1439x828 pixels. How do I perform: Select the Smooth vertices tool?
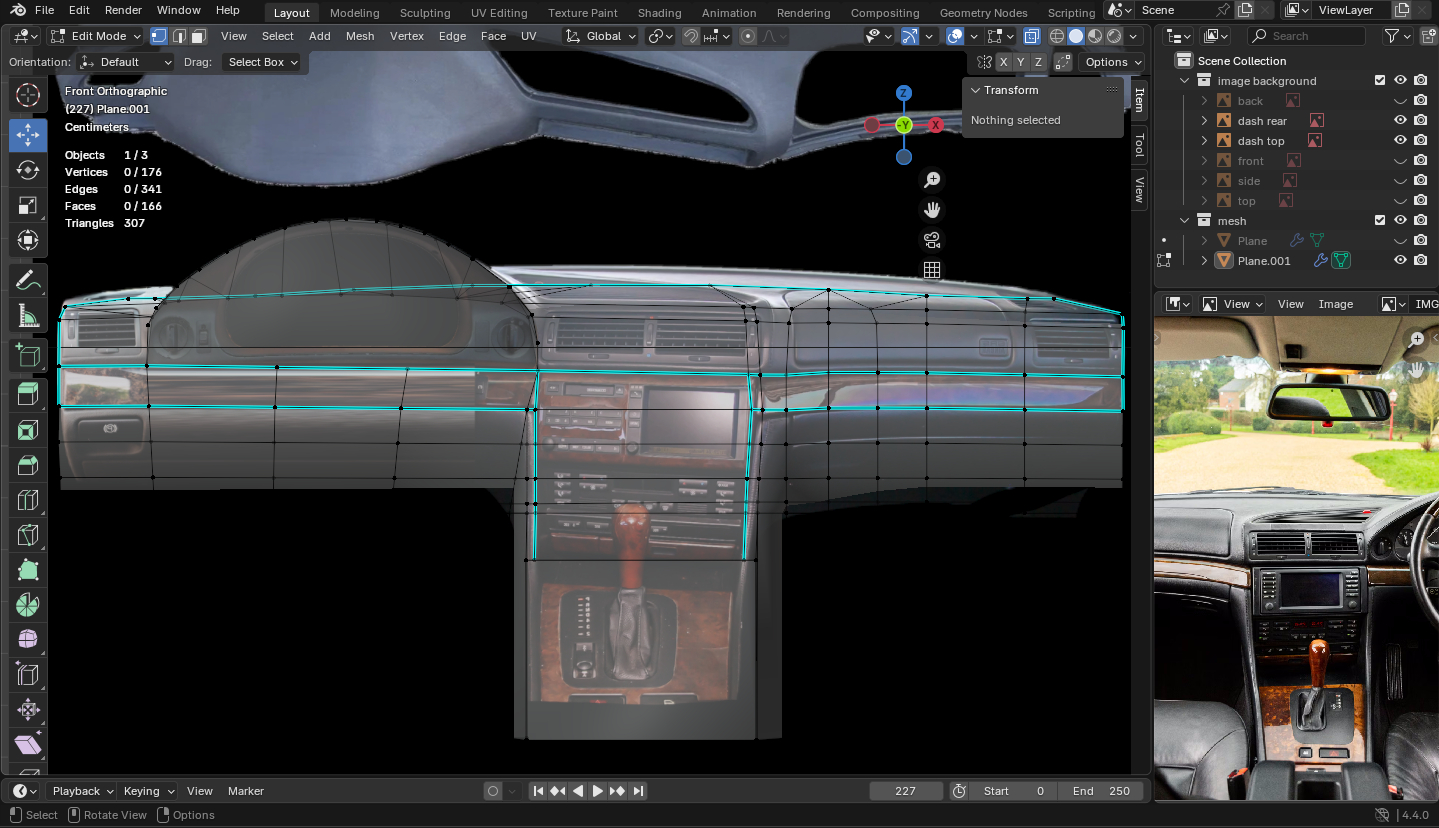[x=28, y=640]
